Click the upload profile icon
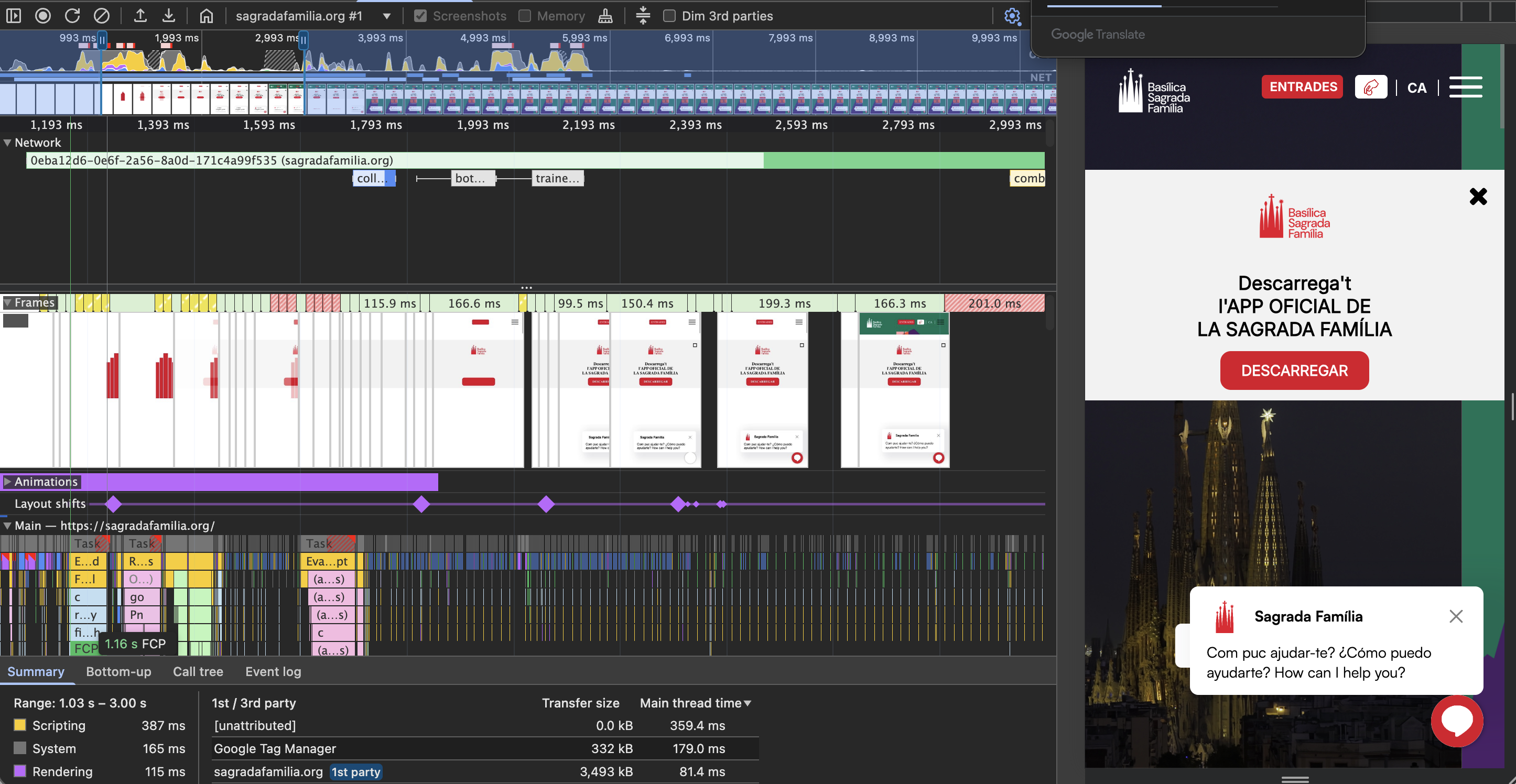This screenshot has width=1516, height=784. pos(140,16)
